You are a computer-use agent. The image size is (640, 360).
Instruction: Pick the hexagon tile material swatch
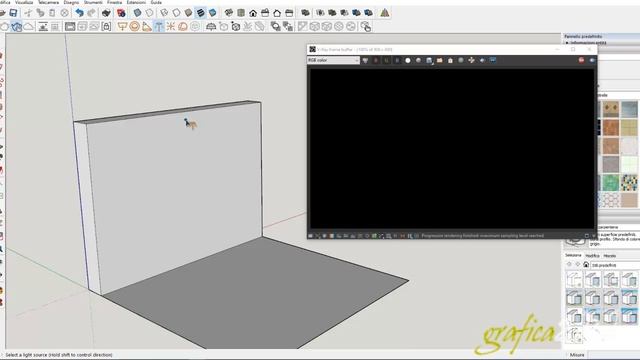coord(611,200)
